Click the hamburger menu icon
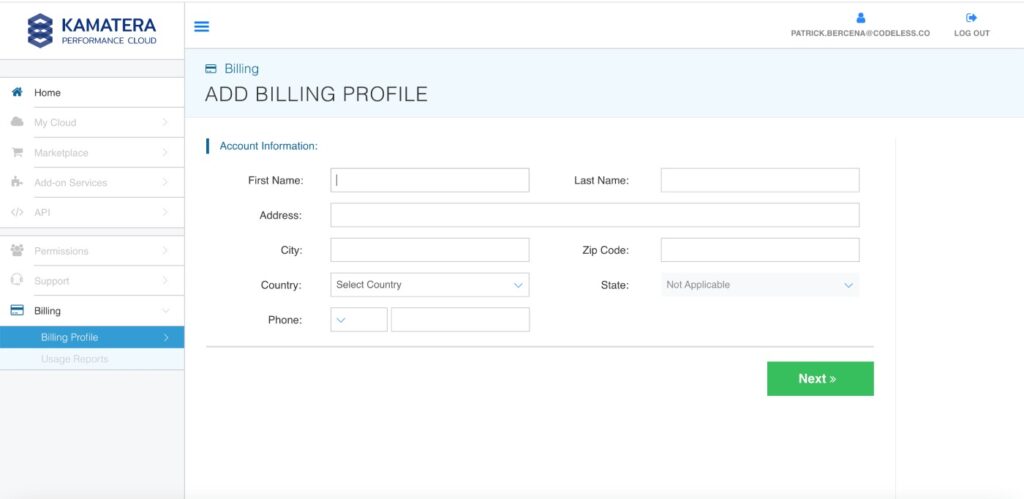Image resolution: width=1024 pixels, height=499 pixels. (201, 27)
